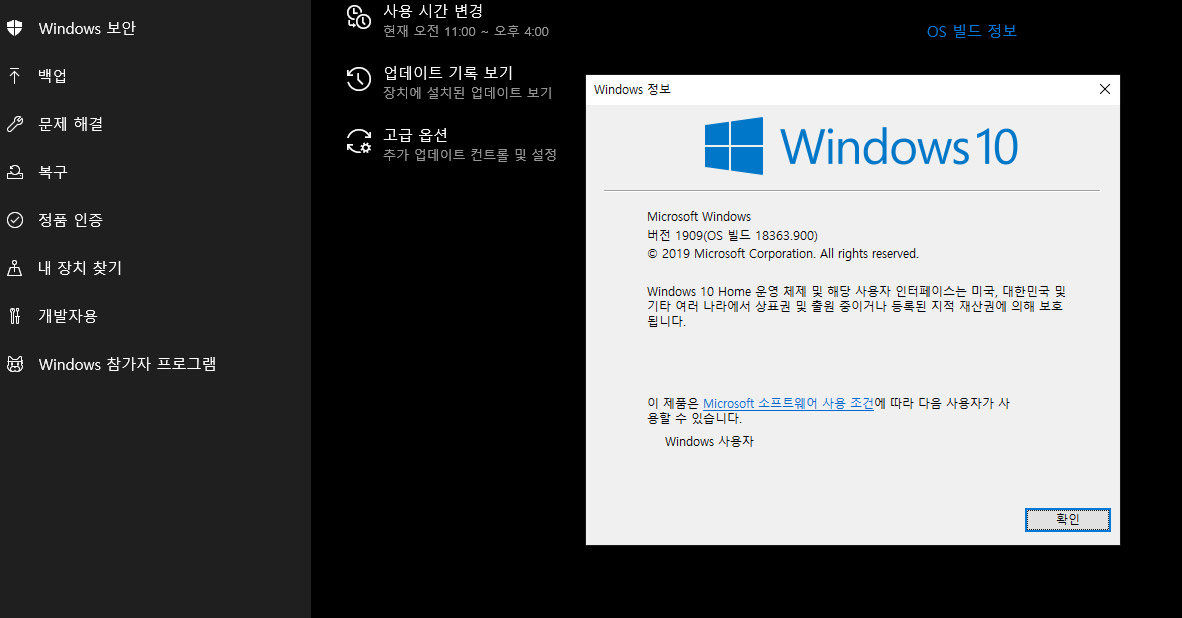The height and width of the screenshot is (618, 1182).
Task: Click the 백업 upload arrow icon
Action: point(14,75)
